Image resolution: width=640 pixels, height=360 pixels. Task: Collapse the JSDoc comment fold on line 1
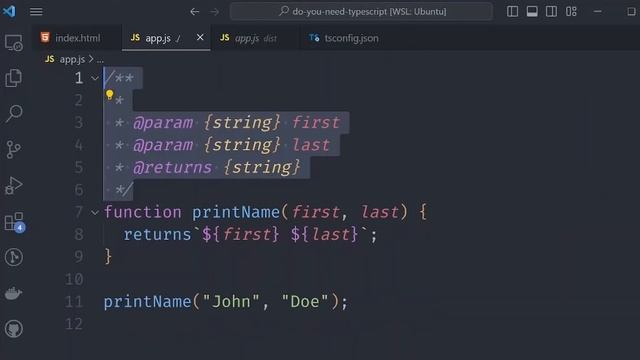pos(95,78)
